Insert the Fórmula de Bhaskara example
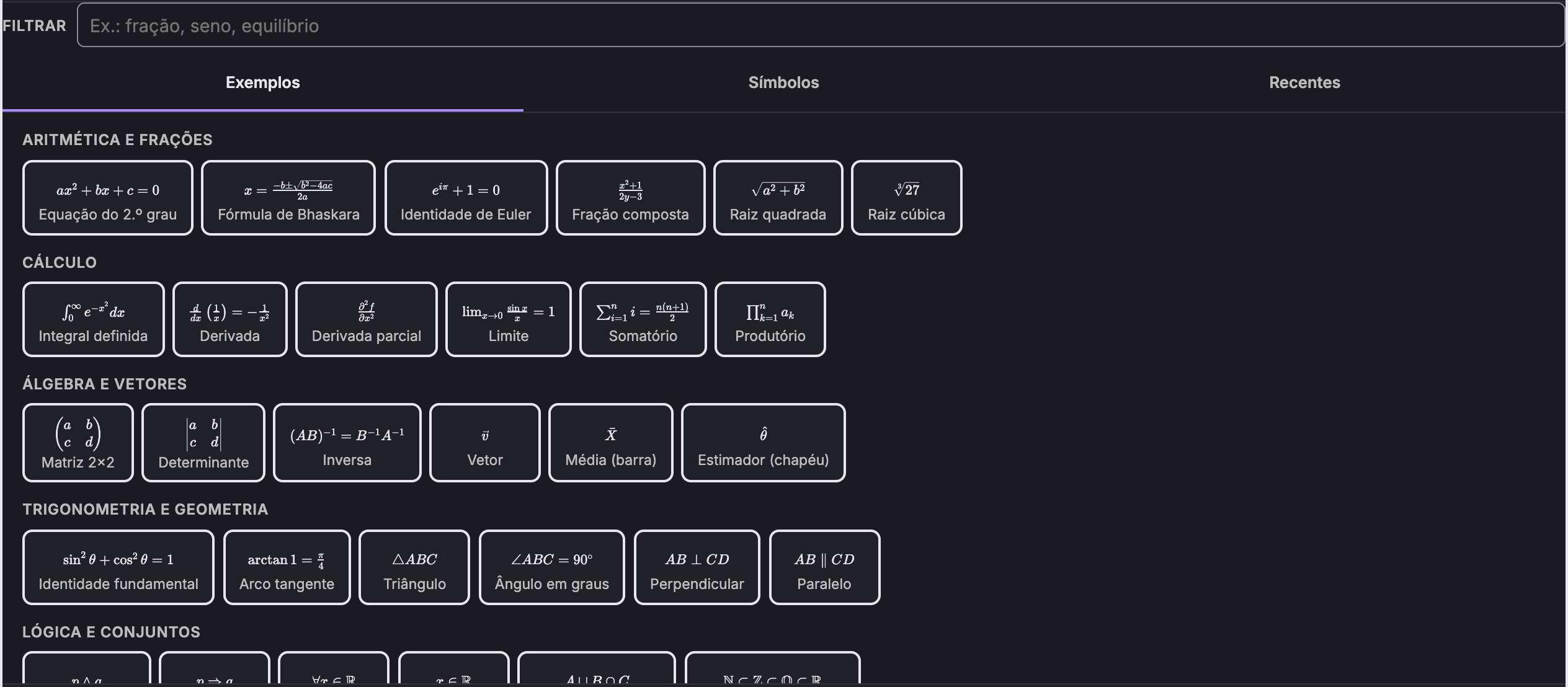This screenshot has width=1568, height=687. [x=288, y=198]
